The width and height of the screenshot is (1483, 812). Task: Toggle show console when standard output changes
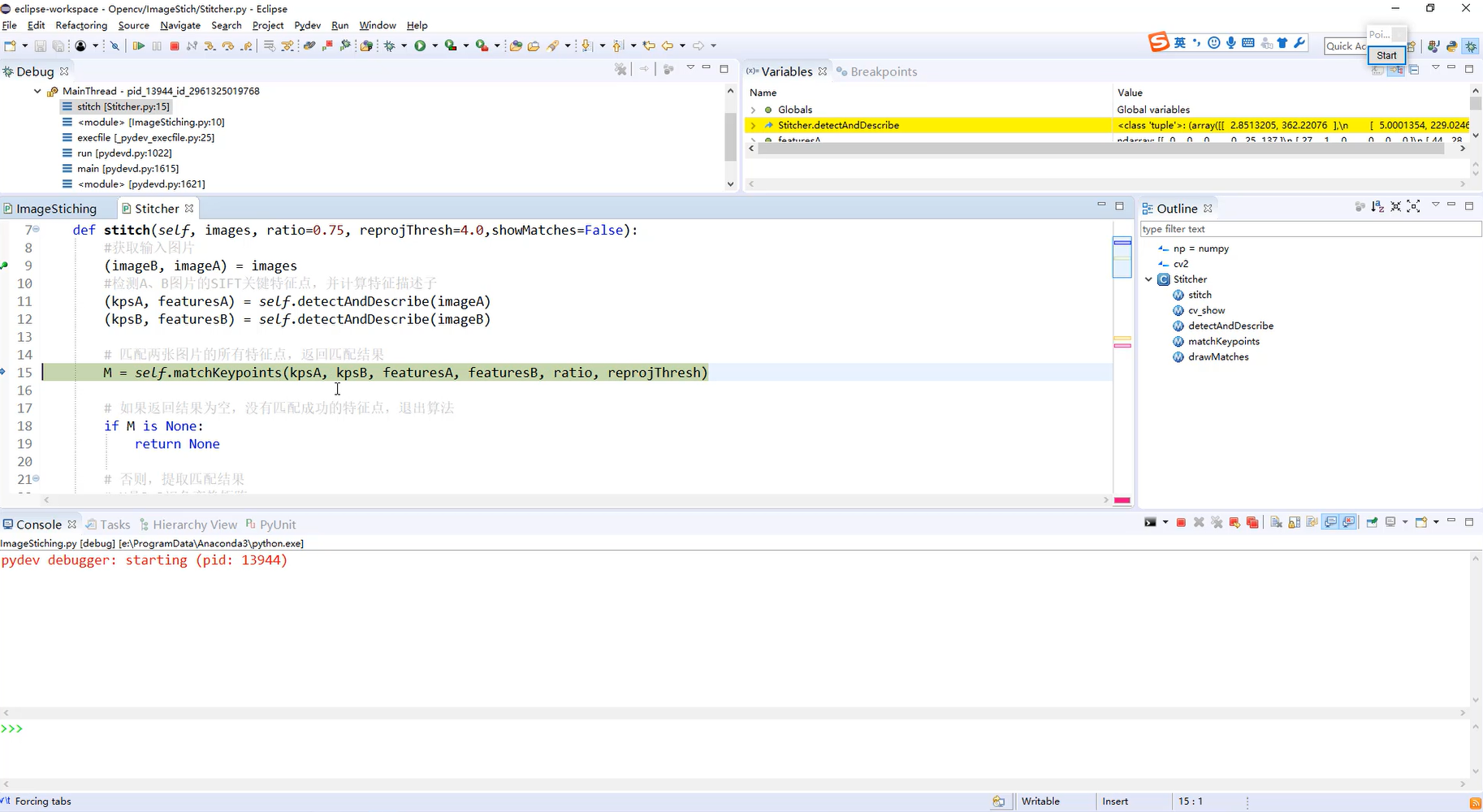1330,522
